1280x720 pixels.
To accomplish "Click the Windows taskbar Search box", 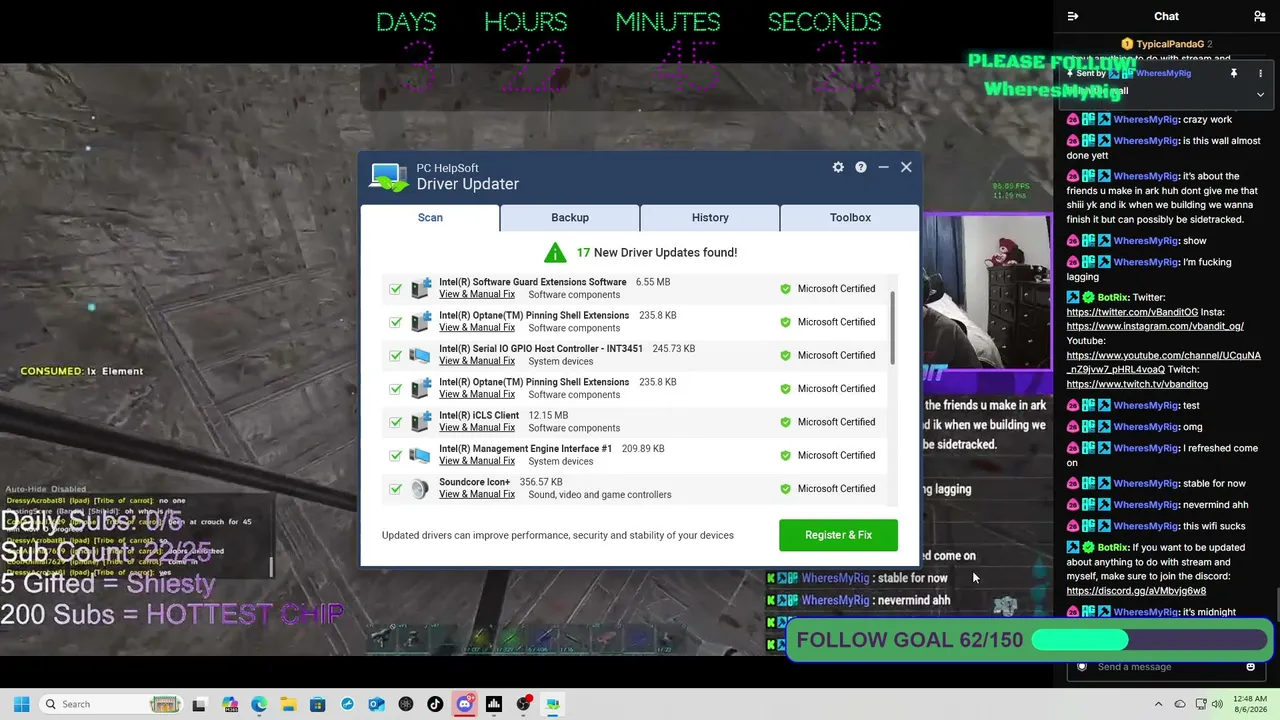I will point(110,704).
